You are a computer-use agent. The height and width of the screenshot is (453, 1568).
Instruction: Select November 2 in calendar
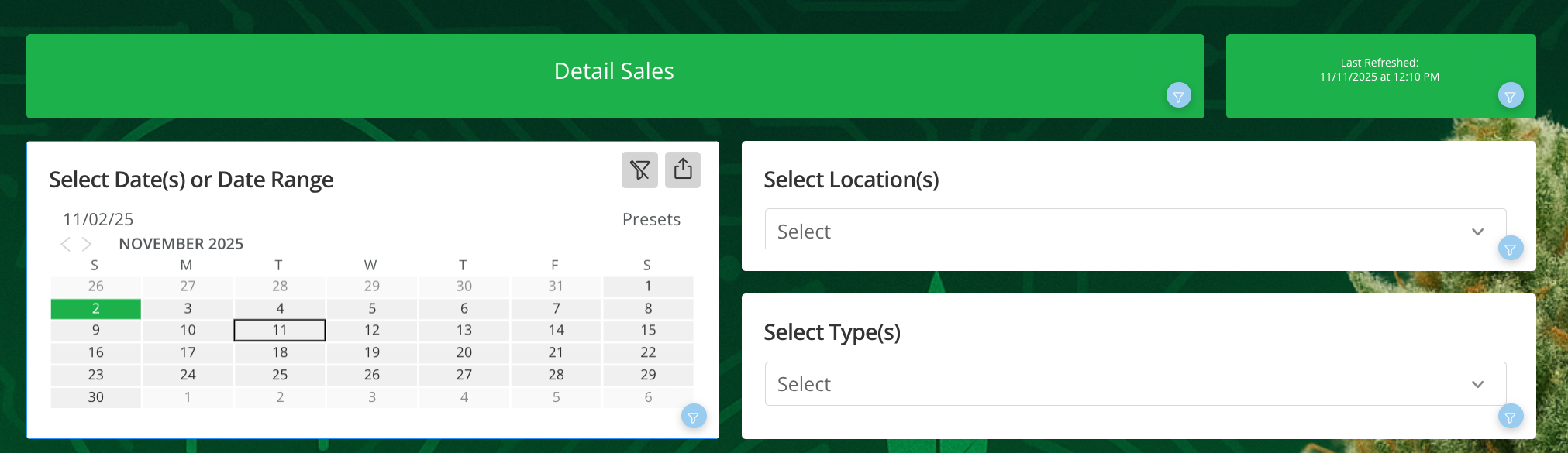tap(96, 308)
